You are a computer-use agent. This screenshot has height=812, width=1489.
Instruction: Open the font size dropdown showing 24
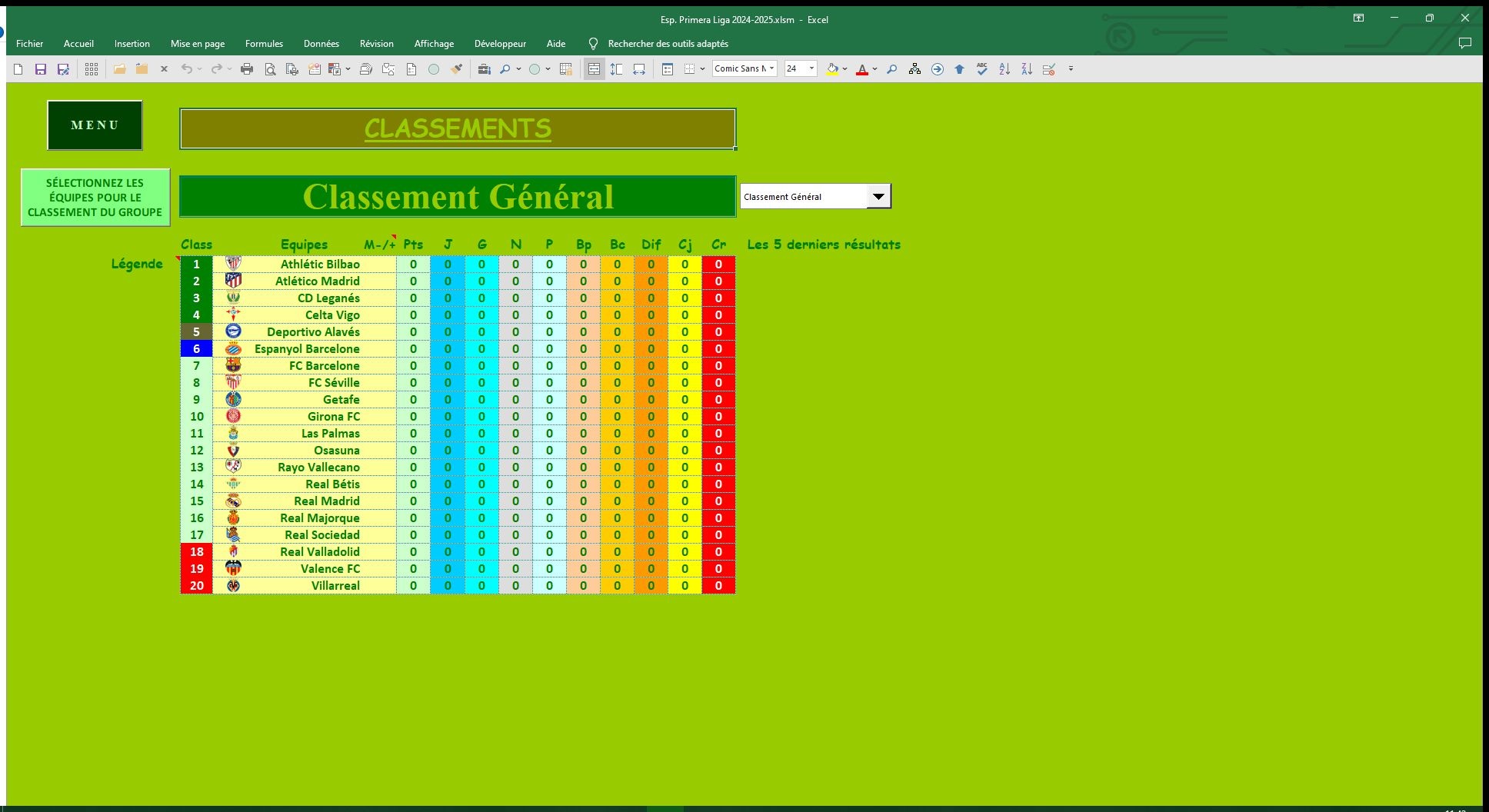[x=811, y=68]
